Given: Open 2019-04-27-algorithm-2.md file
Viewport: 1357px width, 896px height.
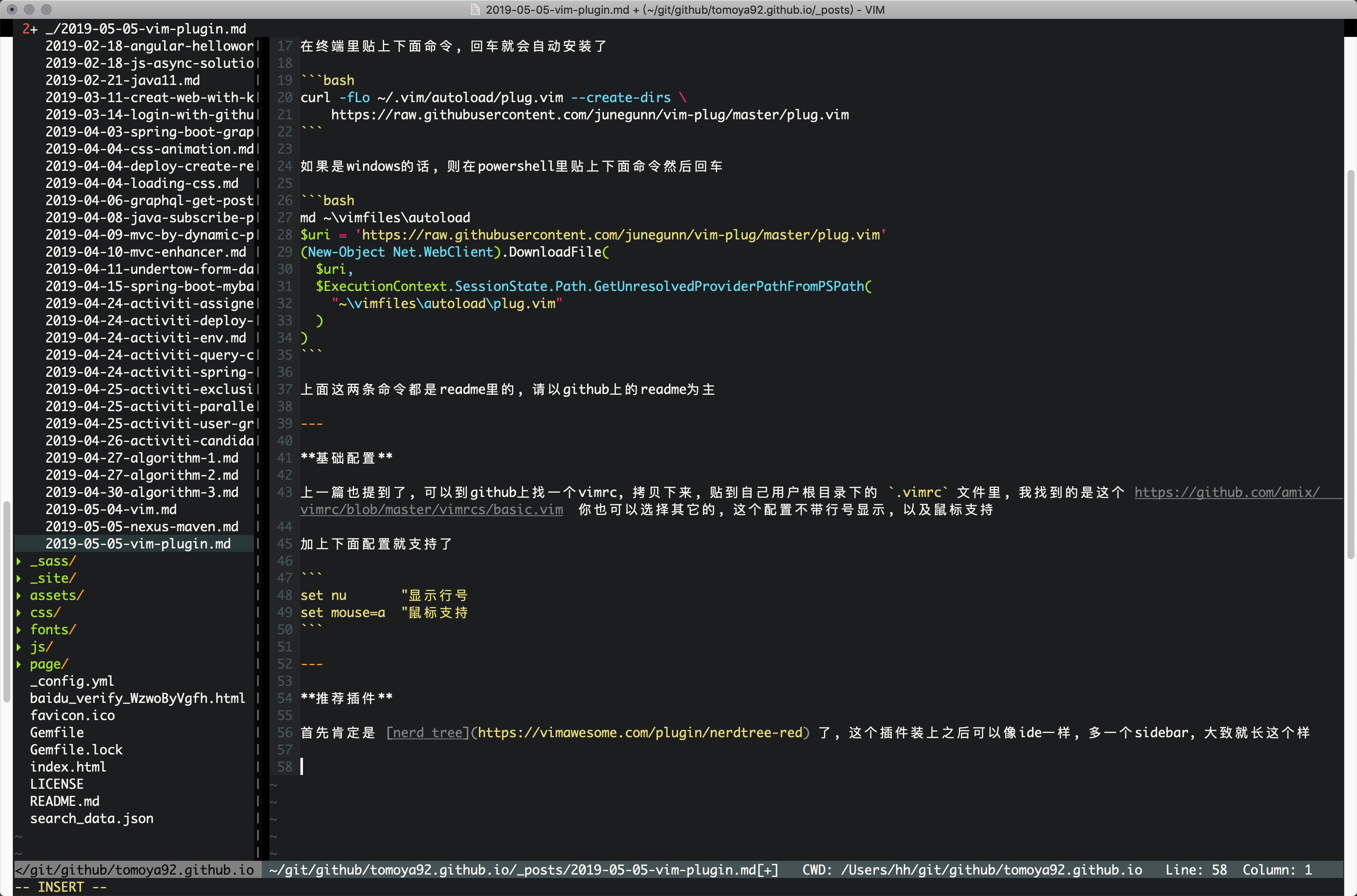Looking at the screenshot, I should 142,475.
